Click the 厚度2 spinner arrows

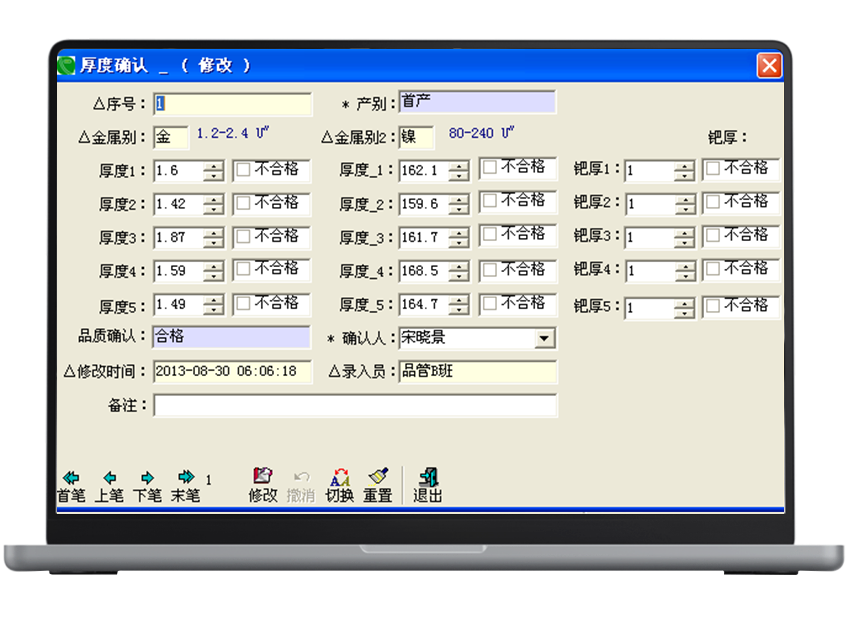click(213, 205)
